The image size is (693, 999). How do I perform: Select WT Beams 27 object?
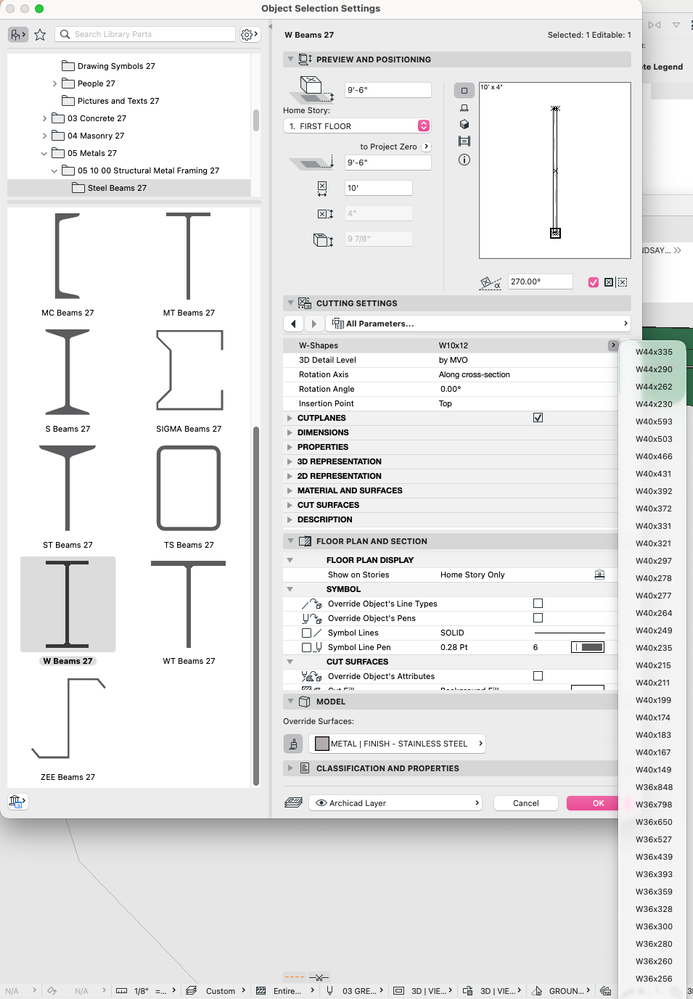click(189, 604)
